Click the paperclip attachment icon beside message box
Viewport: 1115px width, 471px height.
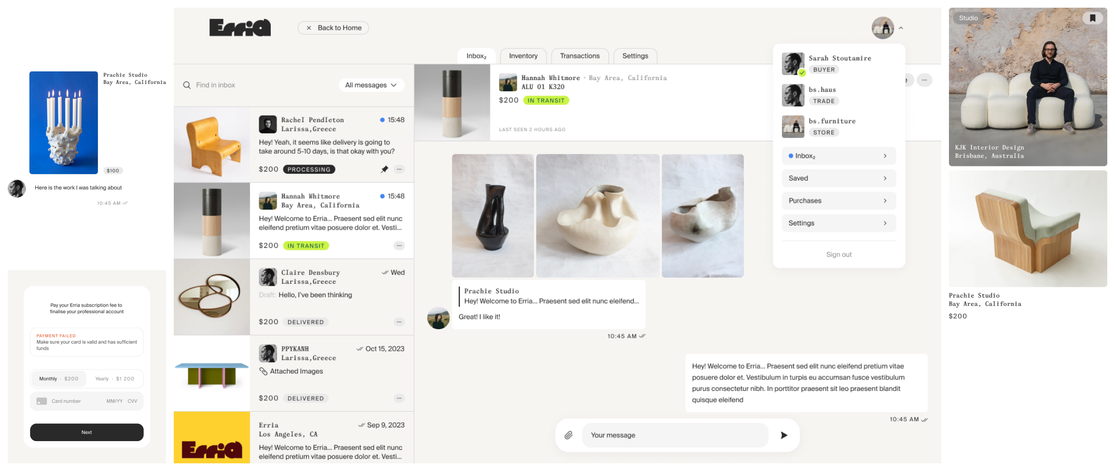(568, 435)
